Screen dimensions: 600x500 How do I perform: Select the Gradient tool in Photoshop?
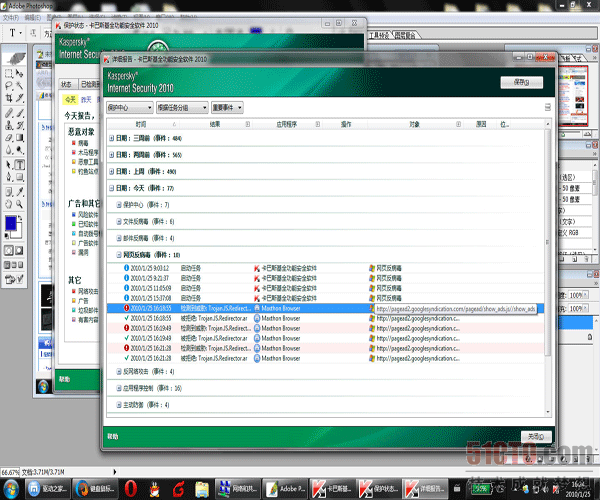[20, 138]
